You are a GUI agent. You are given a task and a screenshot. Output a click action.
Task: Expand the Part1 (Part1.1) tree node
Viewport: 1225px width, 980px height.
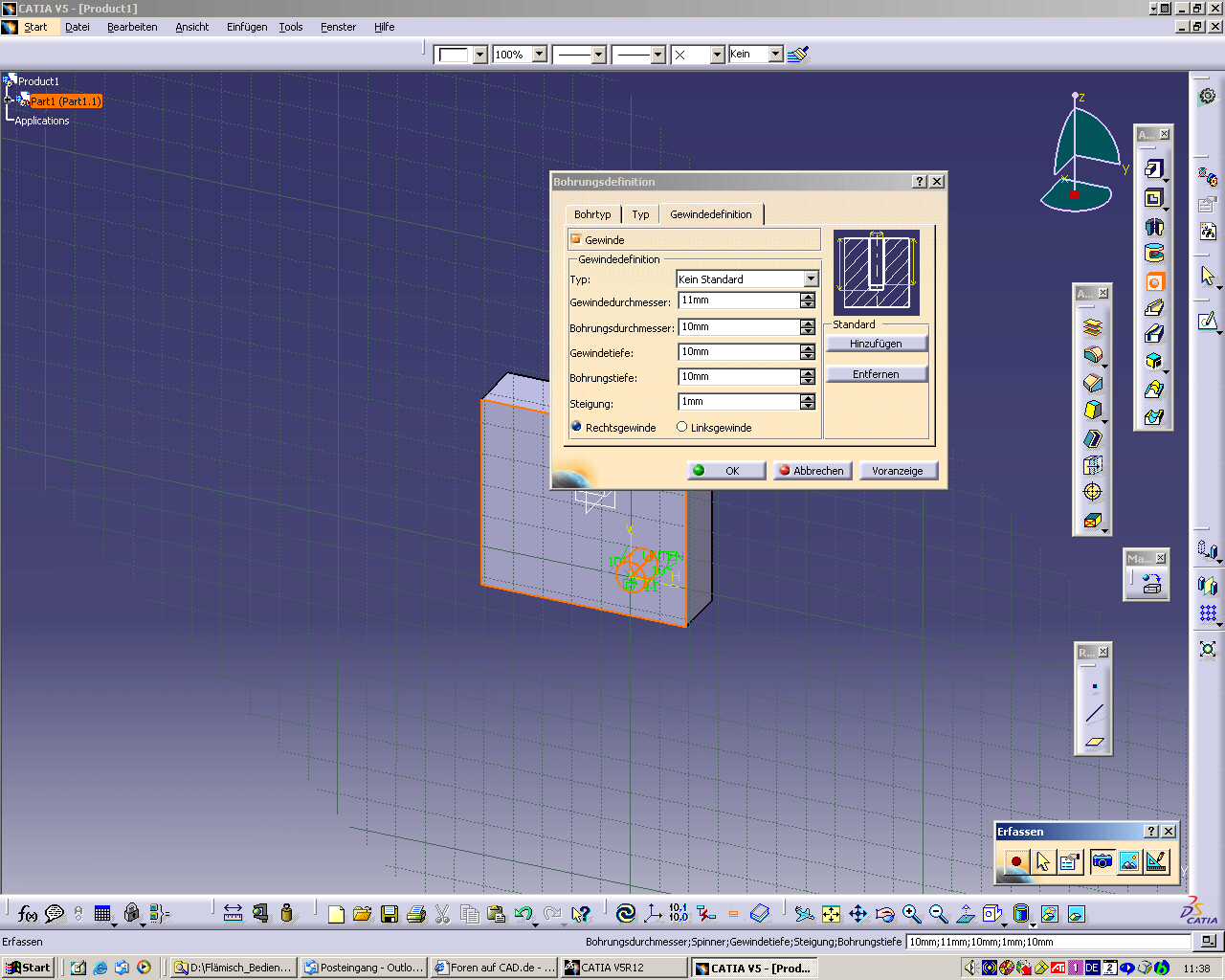pos(9,100)
